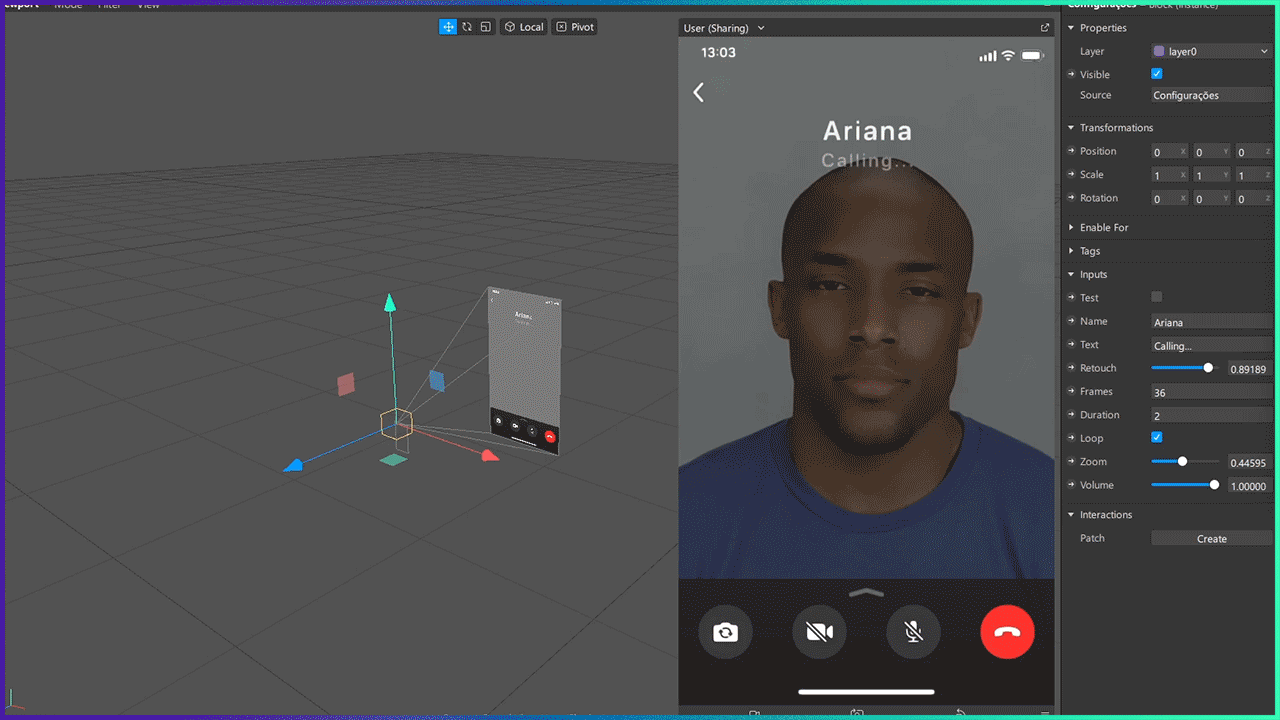
Task: Click the Rotation X field
Action: pyautogui.click(x=1169, y=199)
